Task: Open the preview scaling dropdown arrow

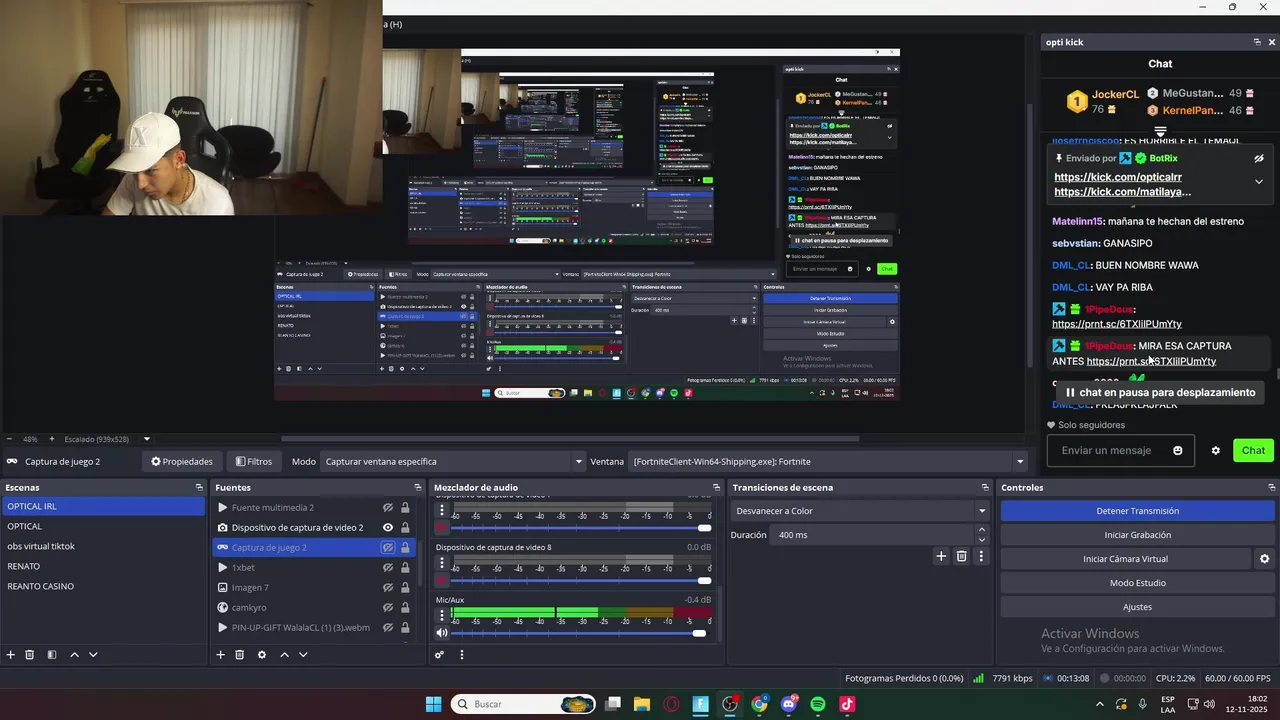Action: (147, 439)
